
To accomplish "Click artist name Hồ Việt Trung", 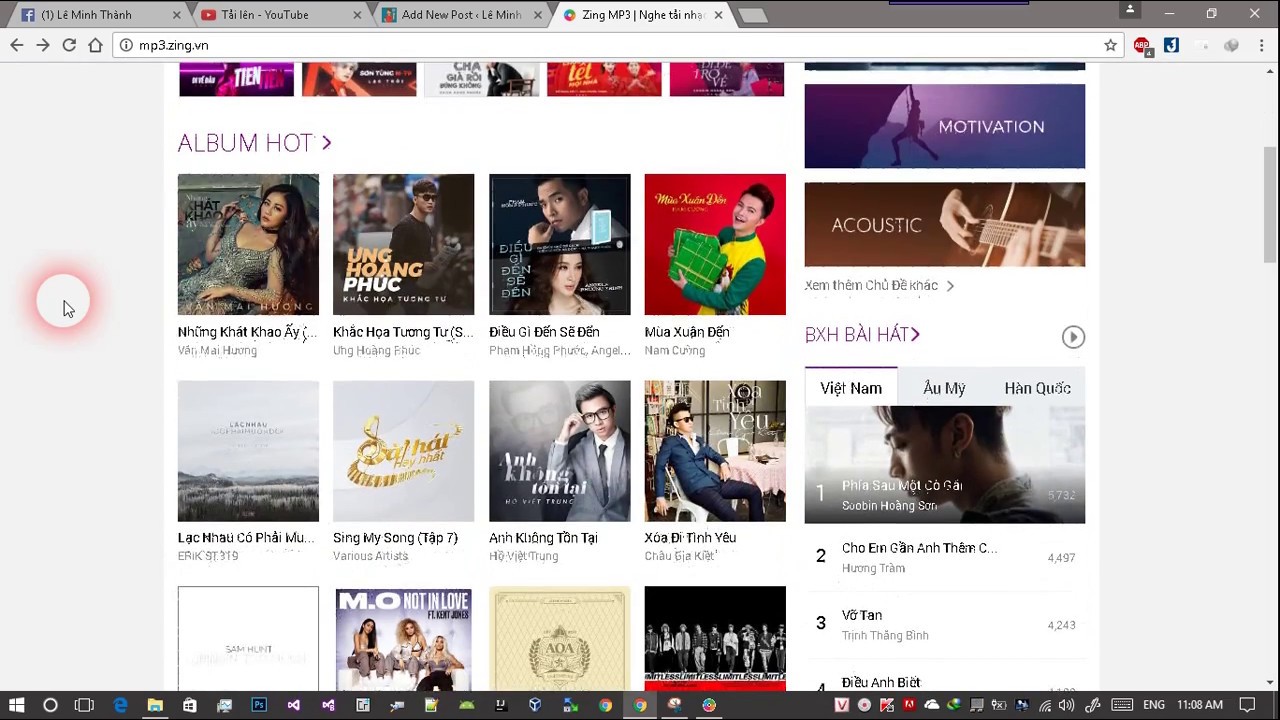I will coord(524,556).
